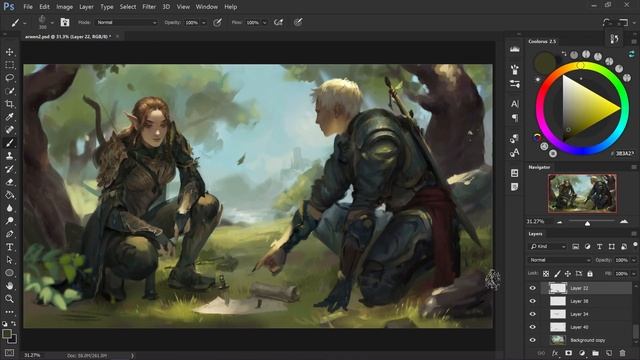The width and height of the screenshot is (640, 360).
Task: Select the Clone Stamp tool
Action: click(x=9, y=156)
